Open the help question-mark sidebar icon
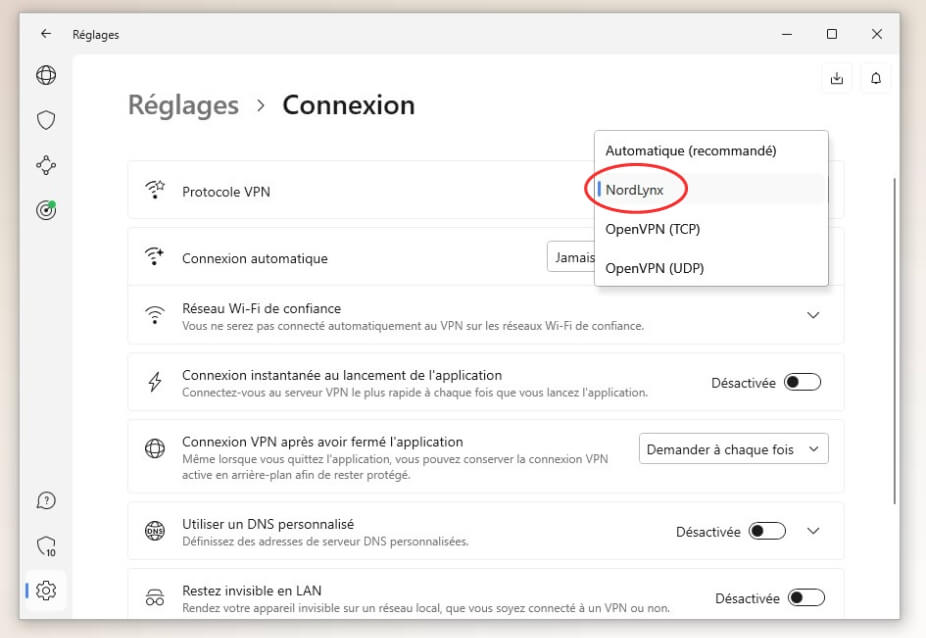The width and height of the screenshot is (926, 638). [x=46, y=501]
